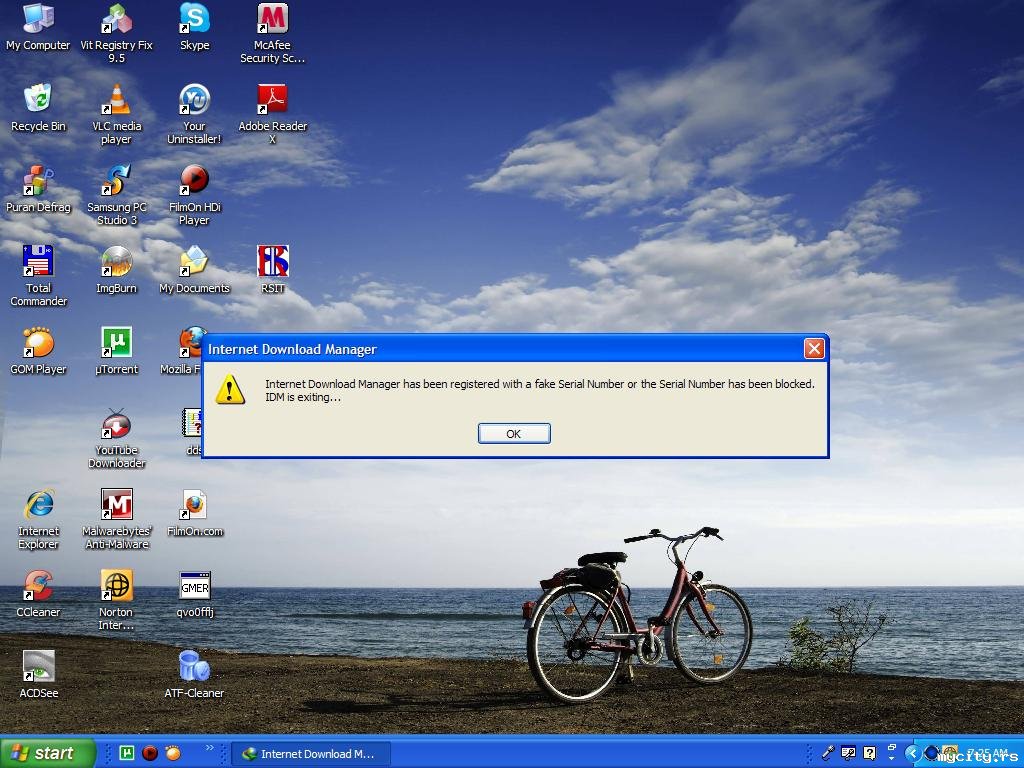Image resolution: width=1024 pixels, height=768 pixels.
Task: Select the dds icon behind the dialog
Action: point(191,431)
